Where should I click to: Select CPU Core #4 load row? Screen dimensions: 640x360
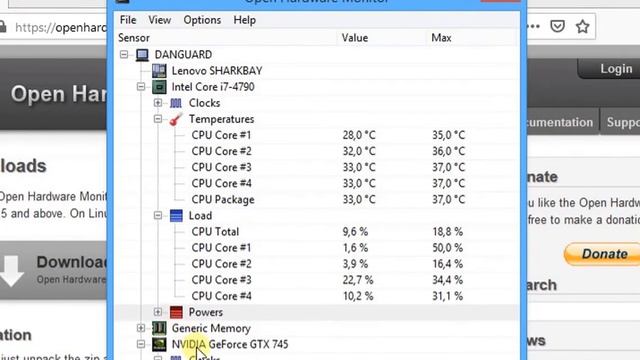[x=318, y=296]
